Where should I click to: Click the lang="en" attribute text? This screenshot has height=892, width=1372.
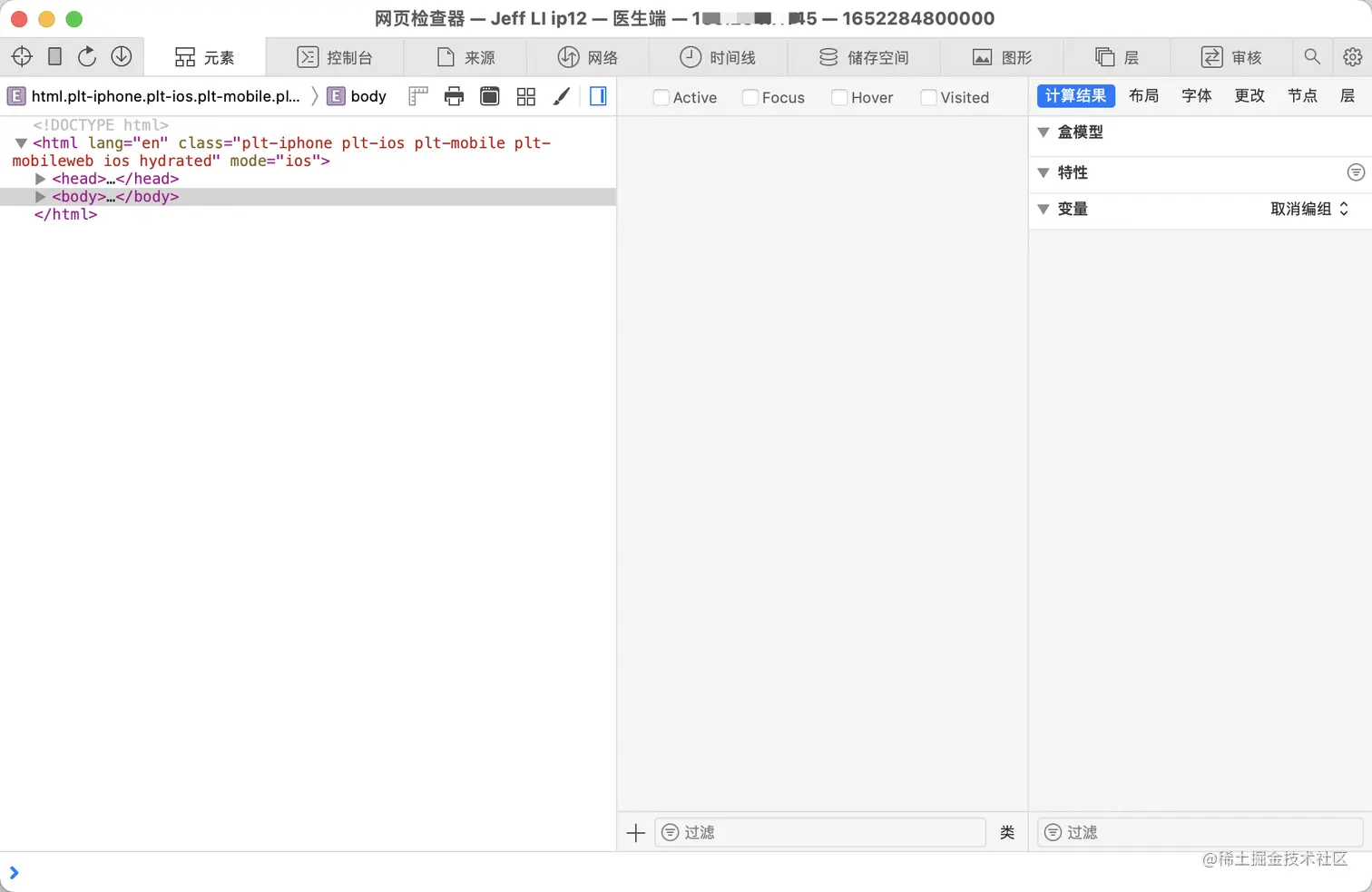click(x=128, y=143)
